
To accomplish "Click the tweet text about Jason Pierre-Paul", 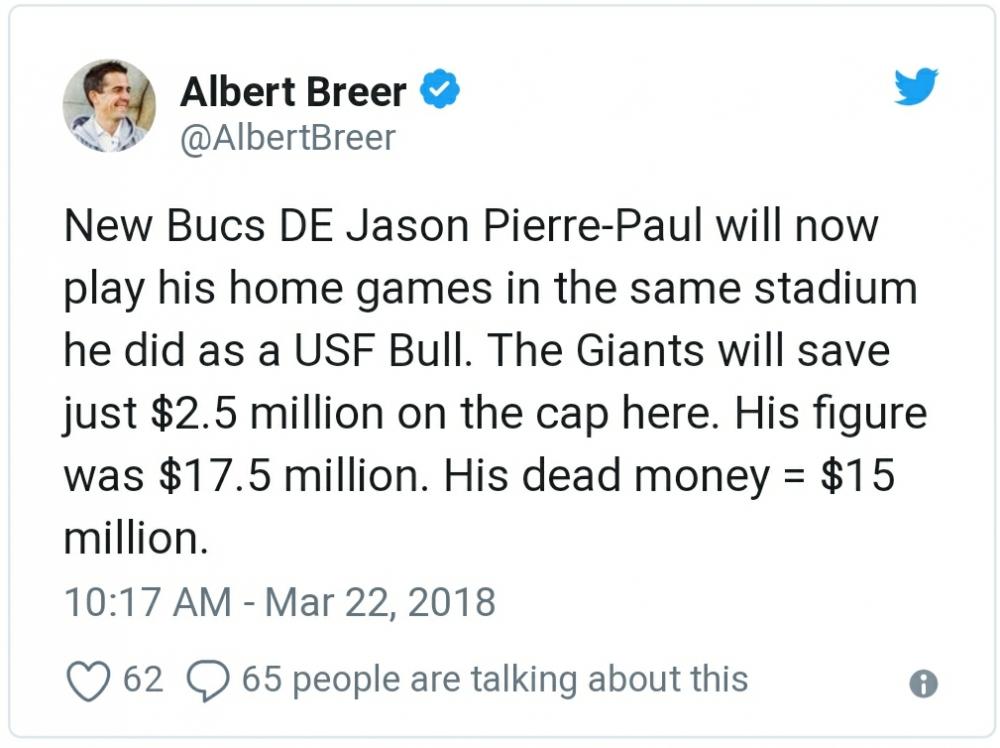I will tap(495, 382).
